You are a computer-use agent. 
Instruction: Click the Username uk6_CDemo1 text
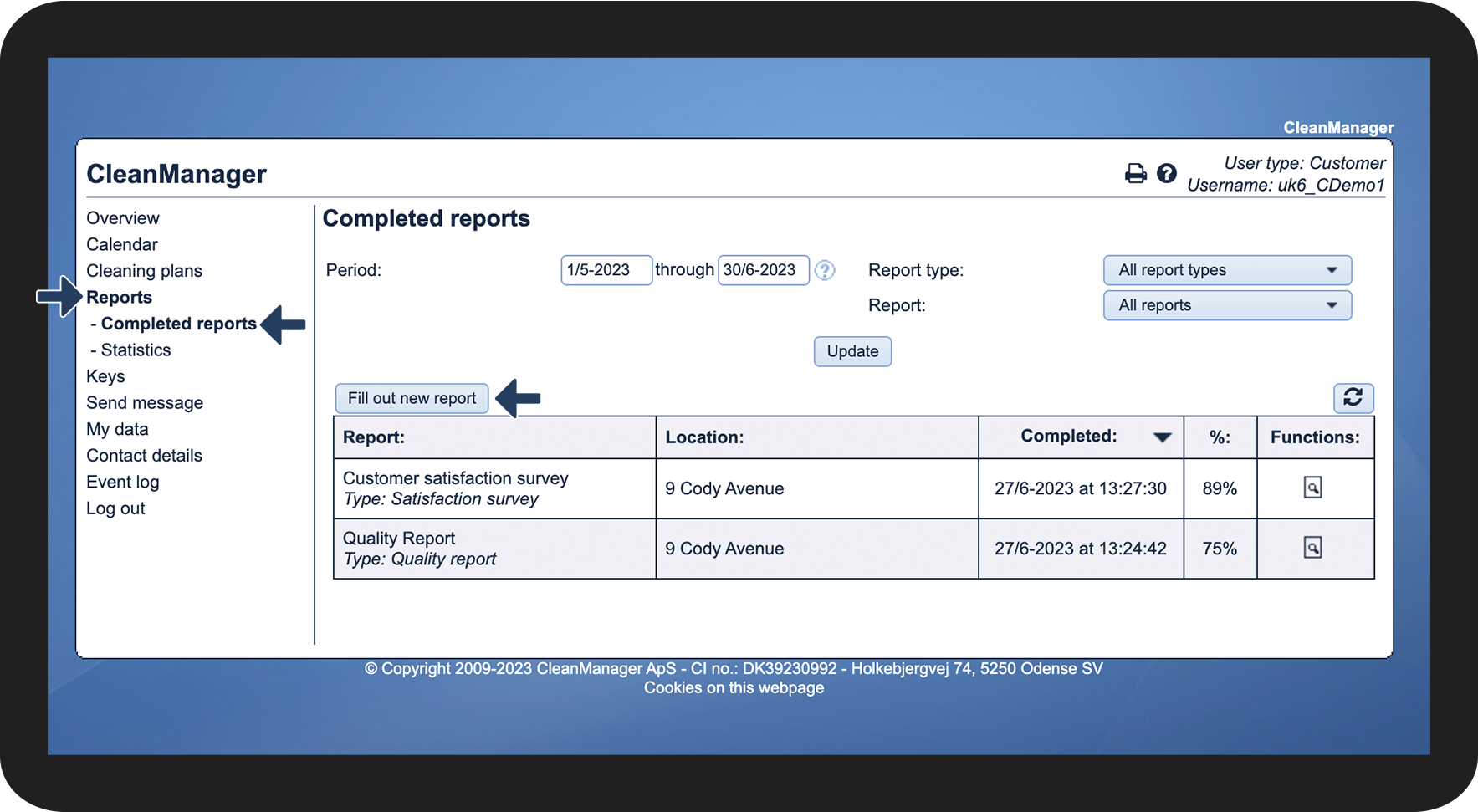click(x=1286, y=185)
